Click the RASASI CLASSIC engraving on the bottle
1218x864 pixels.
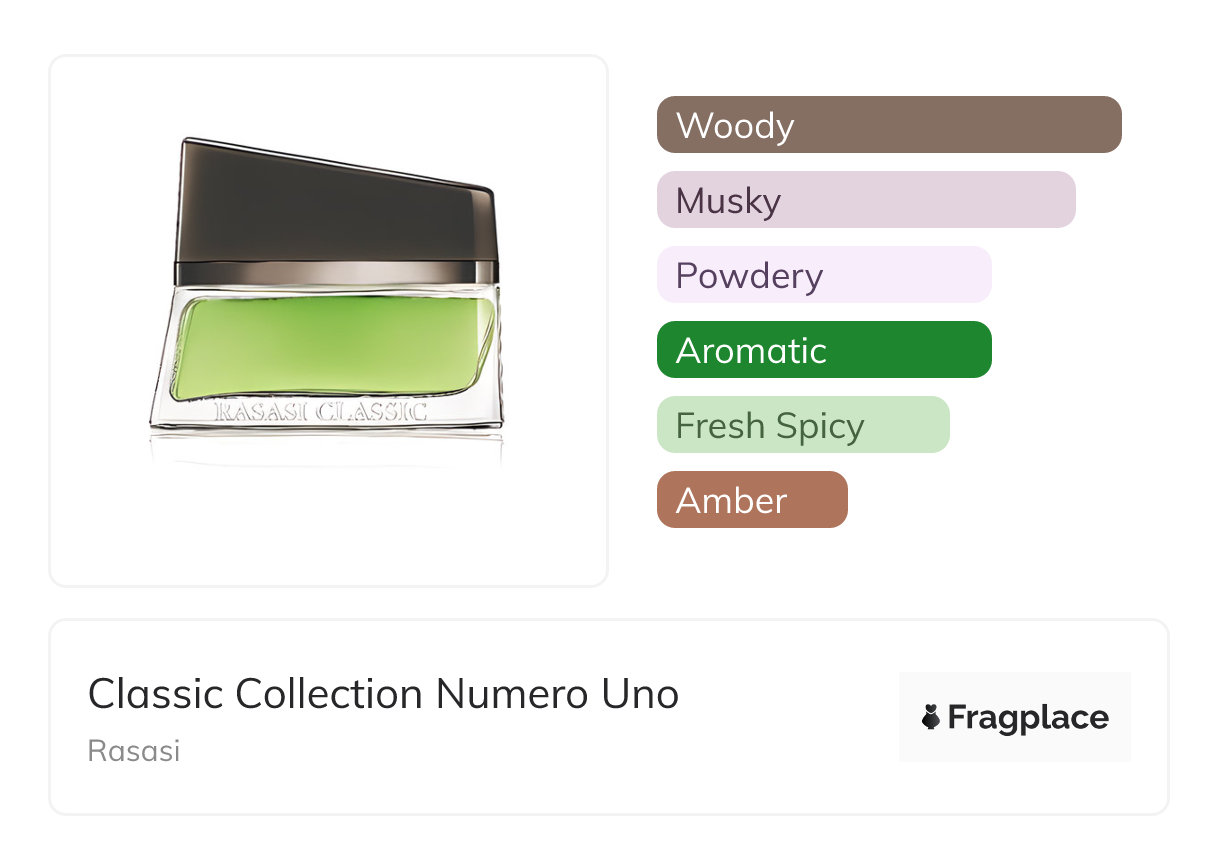tap(321, 411)
